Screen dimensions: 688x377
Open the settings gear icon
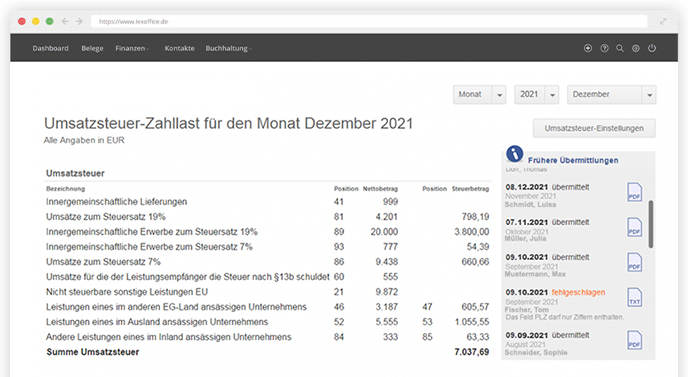[635, 48]
